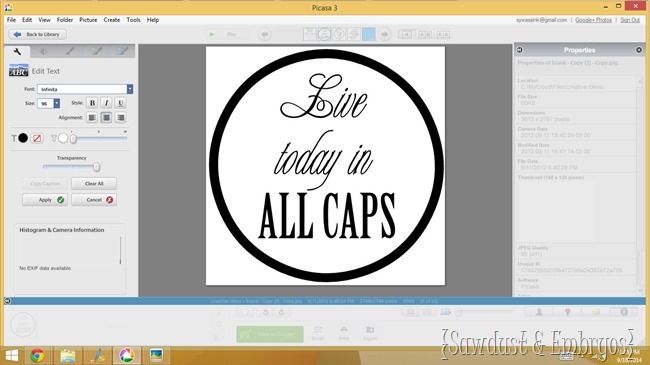Center-align the text
The height and width of the screenshot is (365, 650).
[106, 118]
